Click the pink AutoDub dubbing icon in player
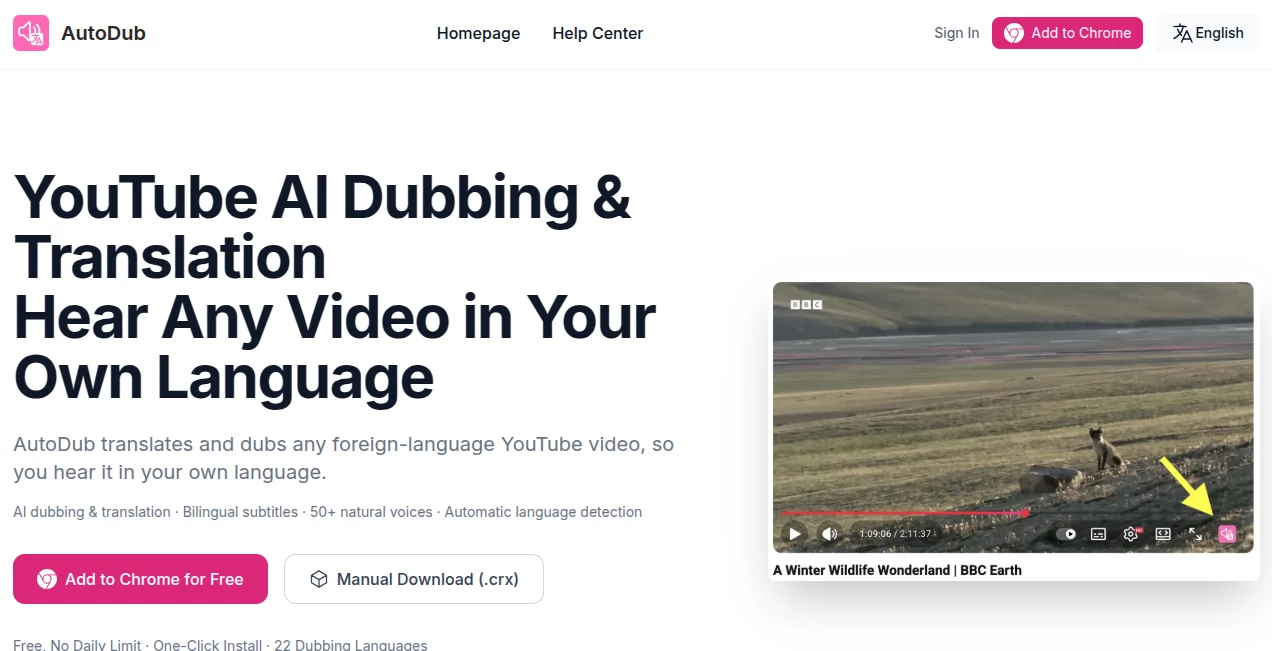This screenshot has width=1272, height=651. click(1227, 534)
